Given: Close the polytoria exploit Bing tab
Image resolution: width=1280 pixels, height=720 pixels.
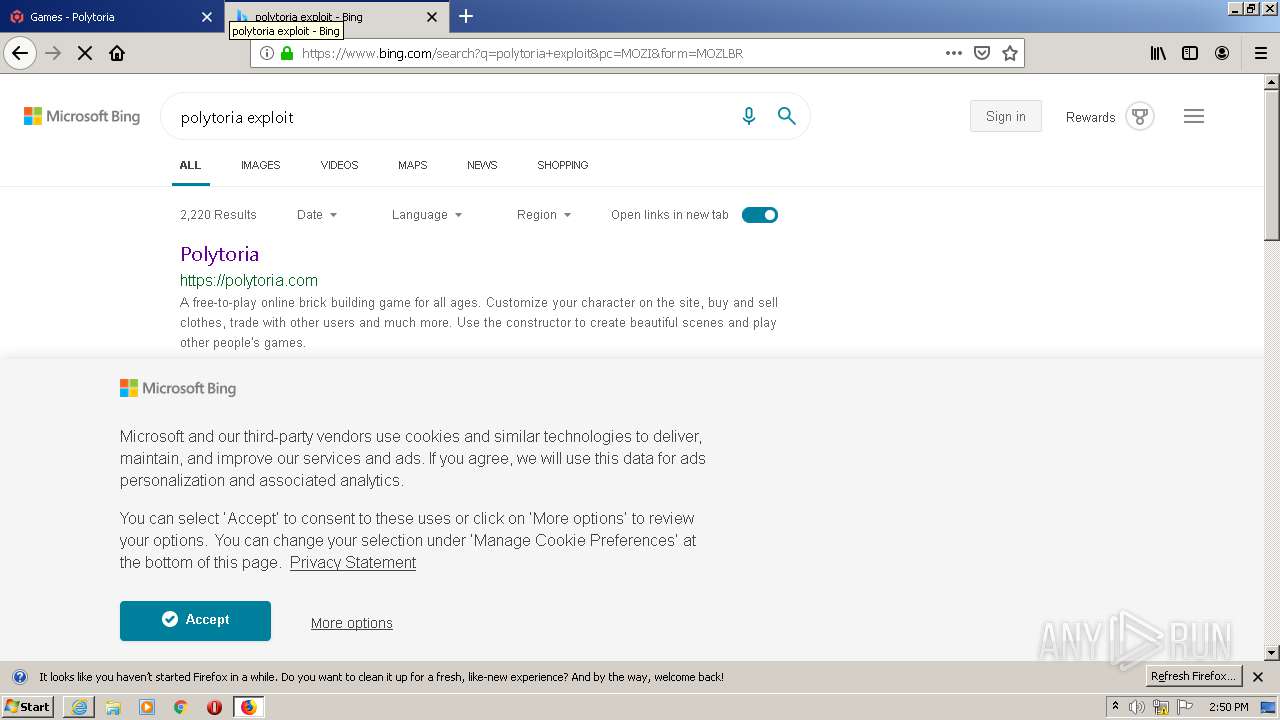Looking at the screenshot, I should [x=432, y=17].
